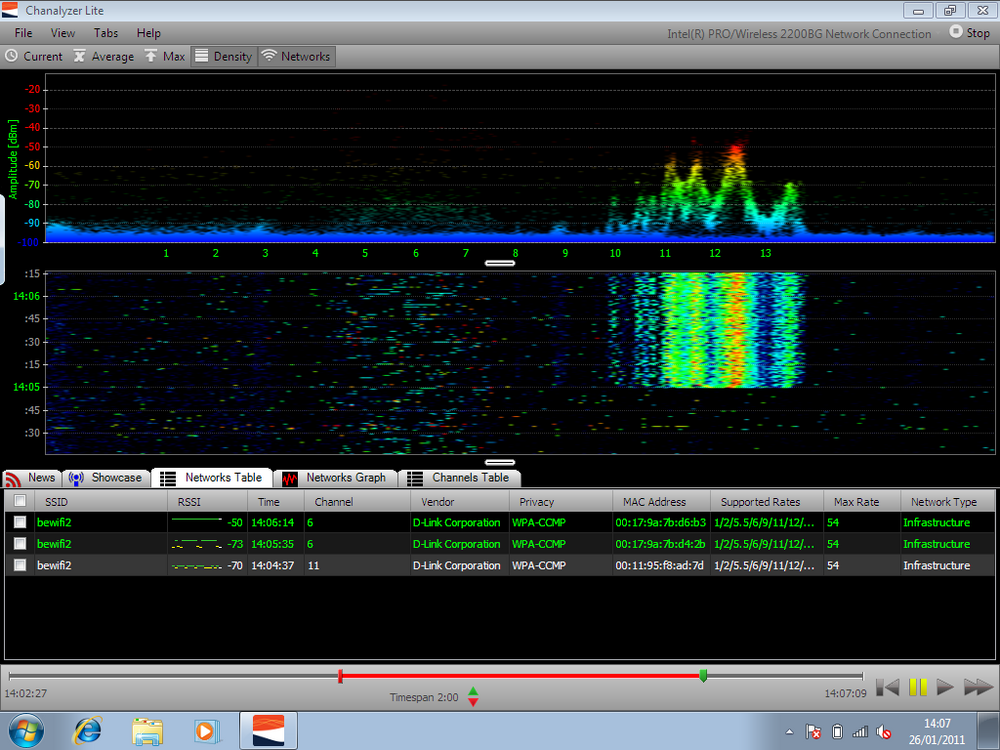Click the Chanalyzer Lite title bar logo
Image resolution: width=1000 pixels, height=750 pixels.
tap(10, 10)
